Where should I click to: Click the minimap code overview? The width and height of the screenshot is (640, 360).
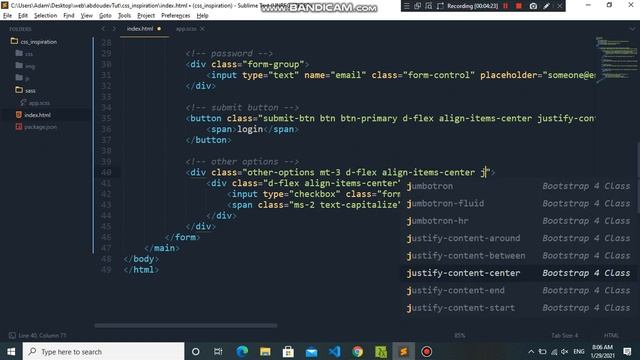pyautogui.click(x=616, y=59)
